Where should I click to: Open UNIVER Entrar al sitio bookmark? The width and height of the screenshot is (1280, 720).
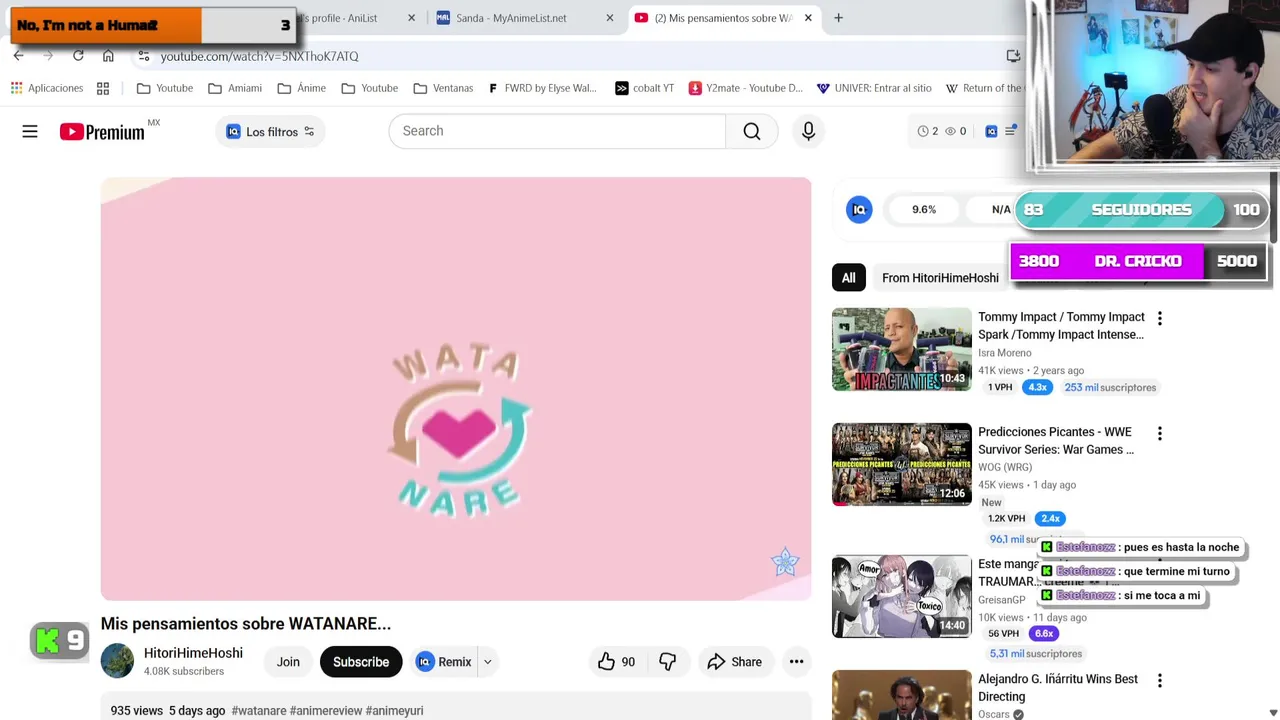[x=874, y=88]
